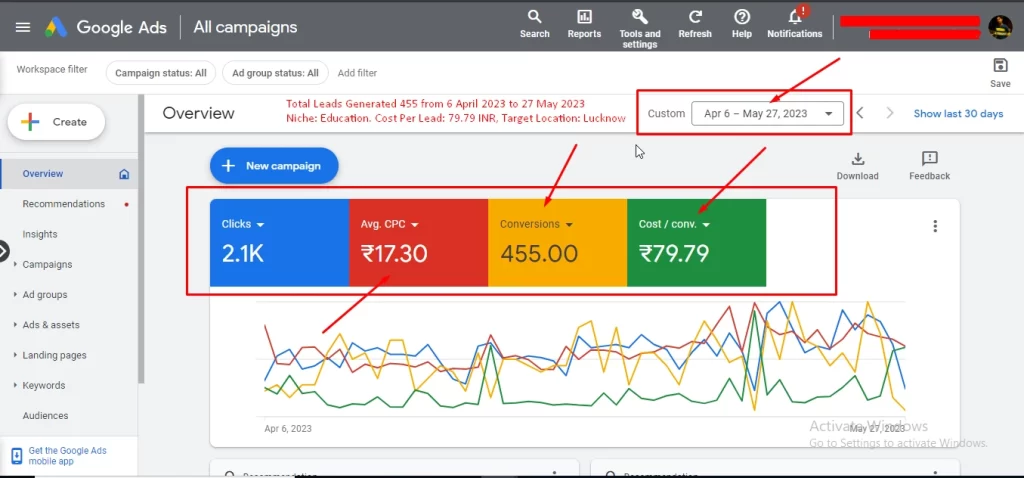
Task: Edit the Campaign status: All filter chip
Action: pos(161,73)
